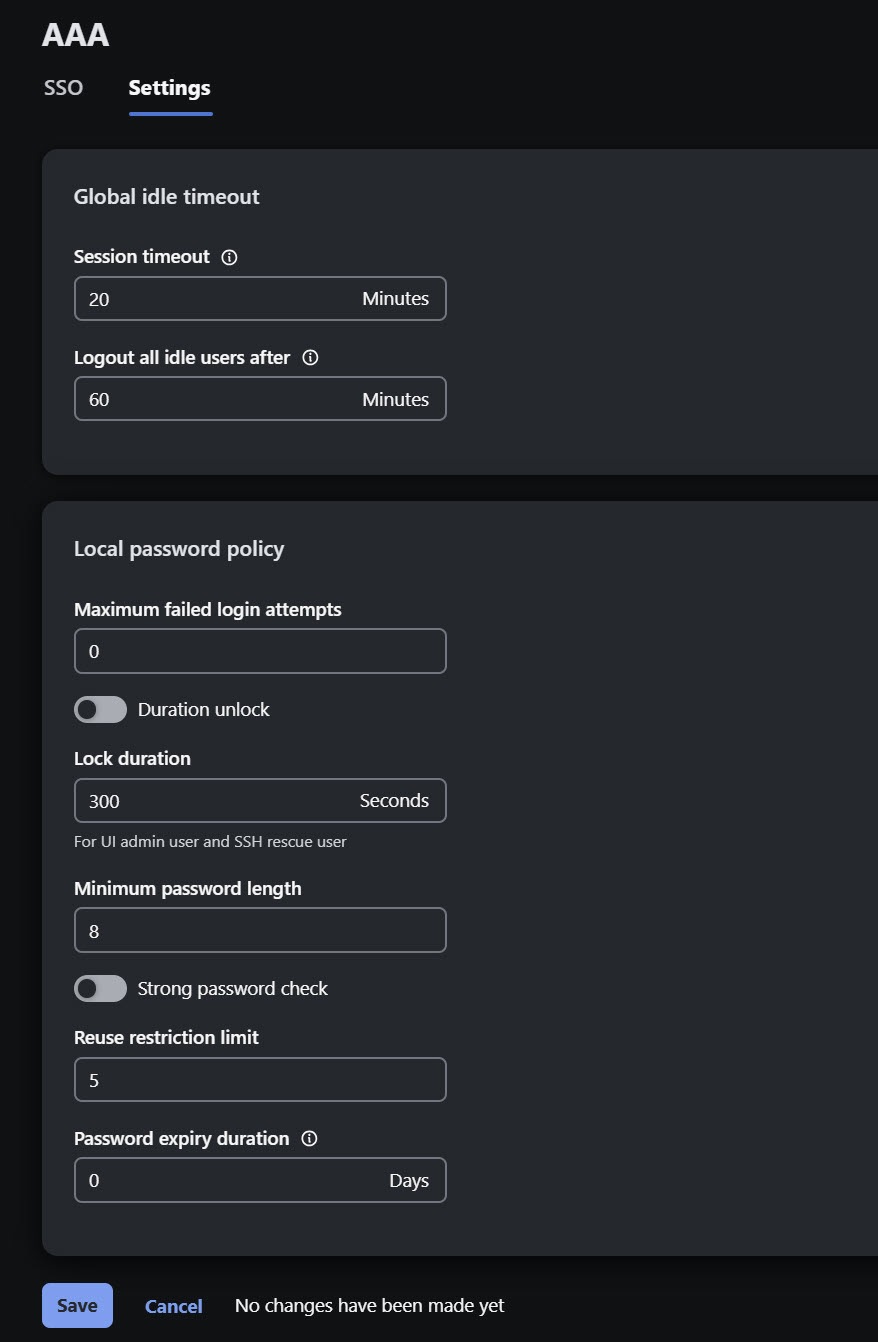The width and height of the screenshot is (878, 1342).
Task: Edit the Lock duration seconds field
Action: (260, 800)
